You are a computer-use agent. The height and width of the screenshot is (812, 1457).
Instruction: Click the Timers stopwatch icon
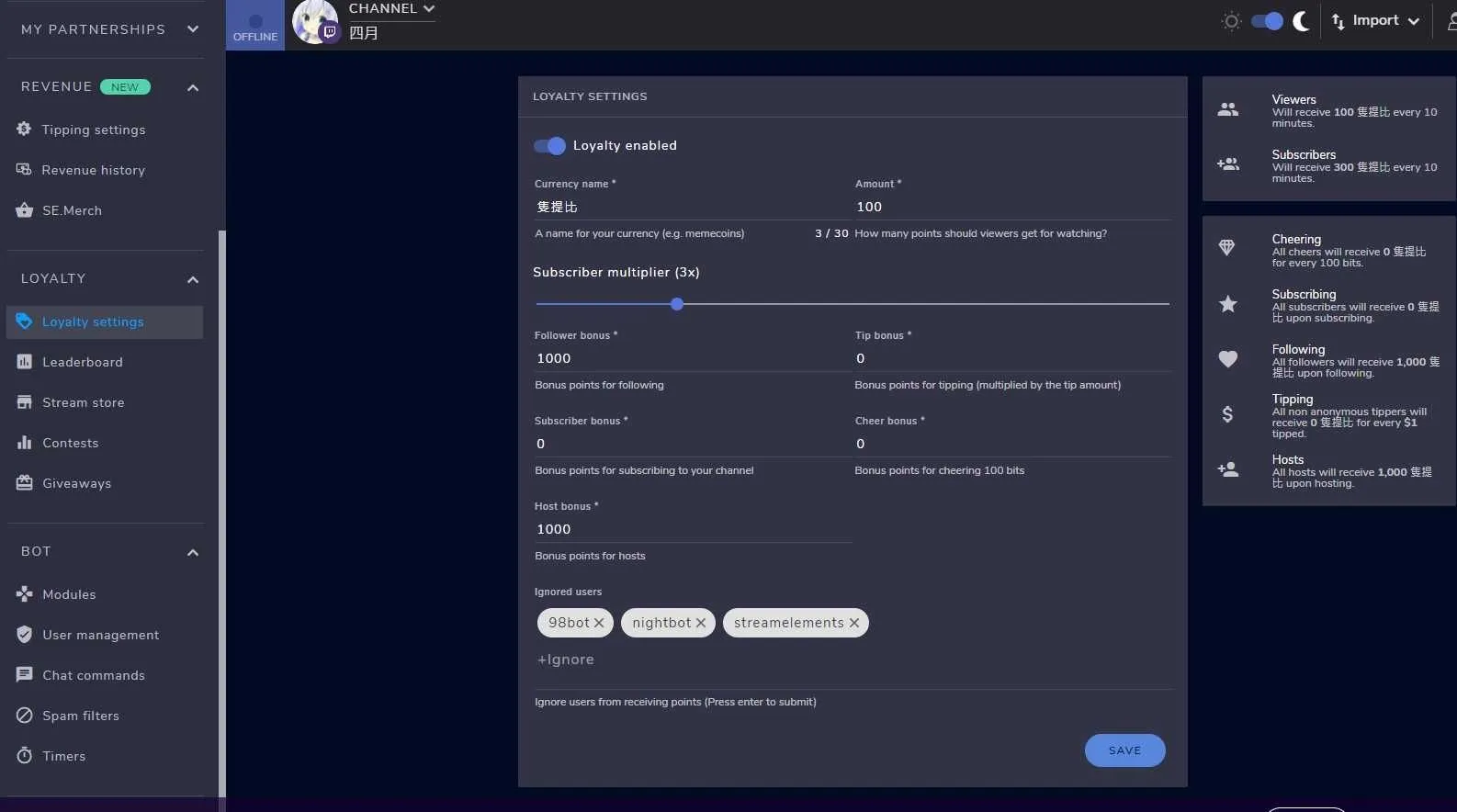24,756
